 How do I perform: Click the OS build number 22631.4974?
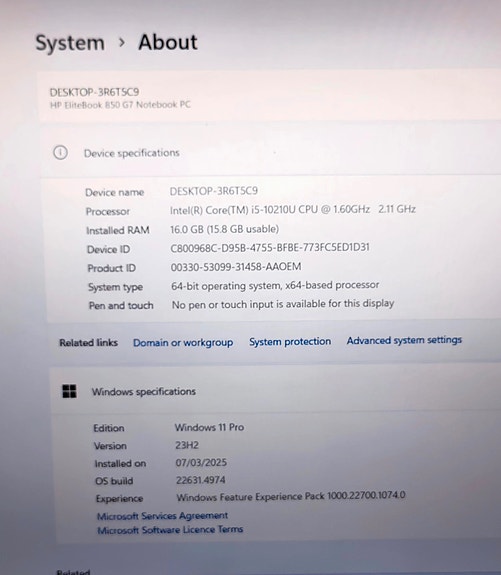(x=201, y=480)
